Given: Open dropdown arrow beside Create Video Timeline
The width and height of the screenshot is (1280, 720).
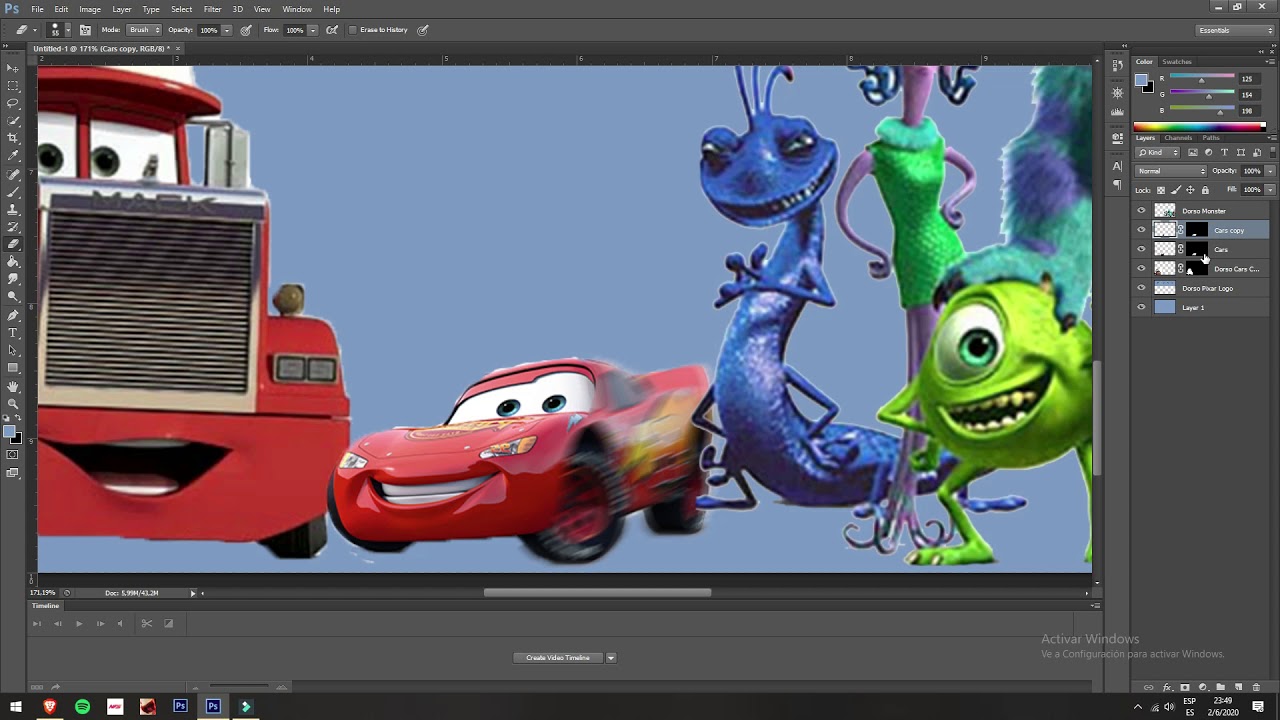Looking at the screenshot, I should coord(610,658).
